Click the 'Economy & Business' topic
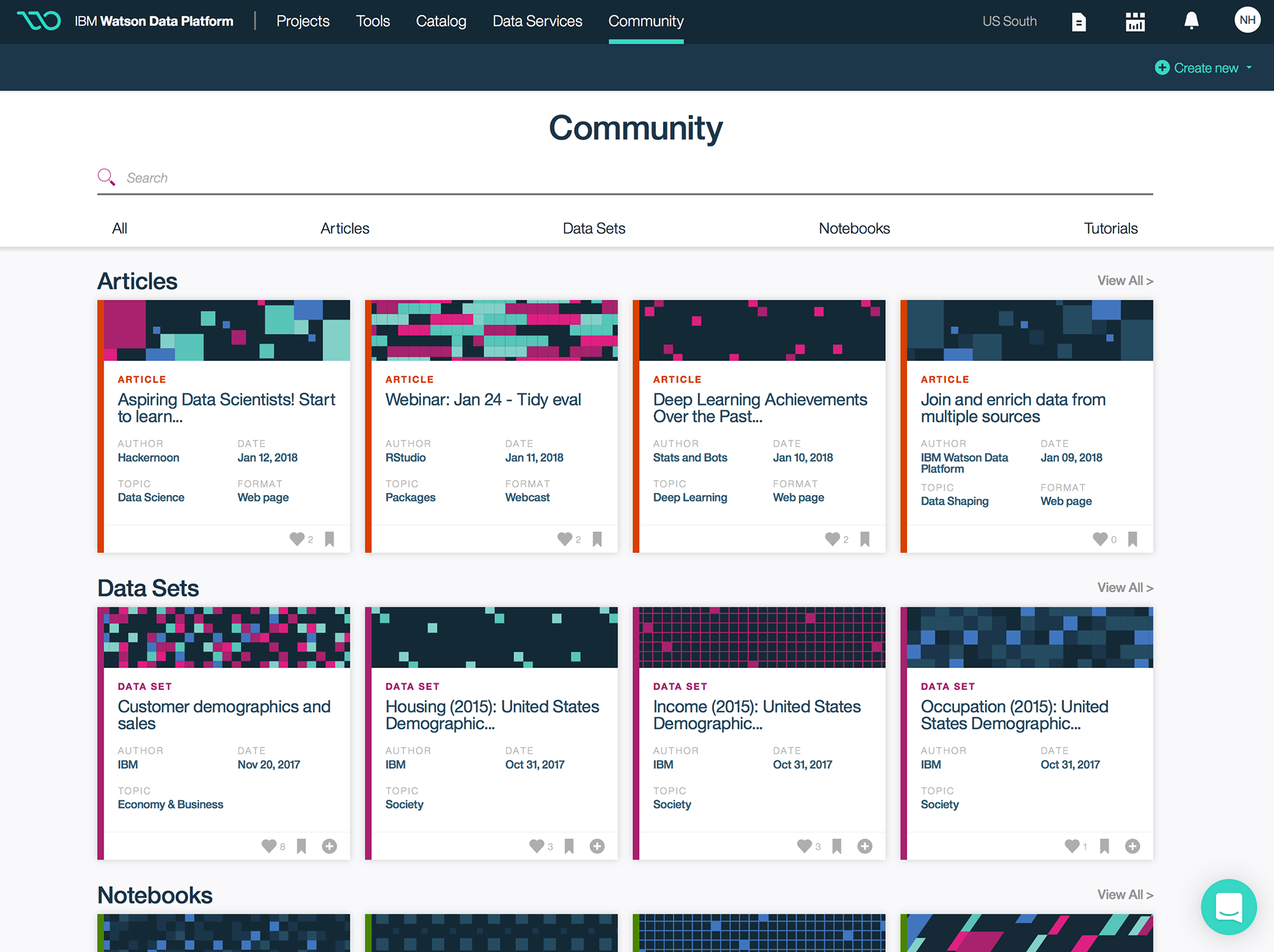Image resolution: width=1274 pixels, height=952 pixels. point(171,805)
